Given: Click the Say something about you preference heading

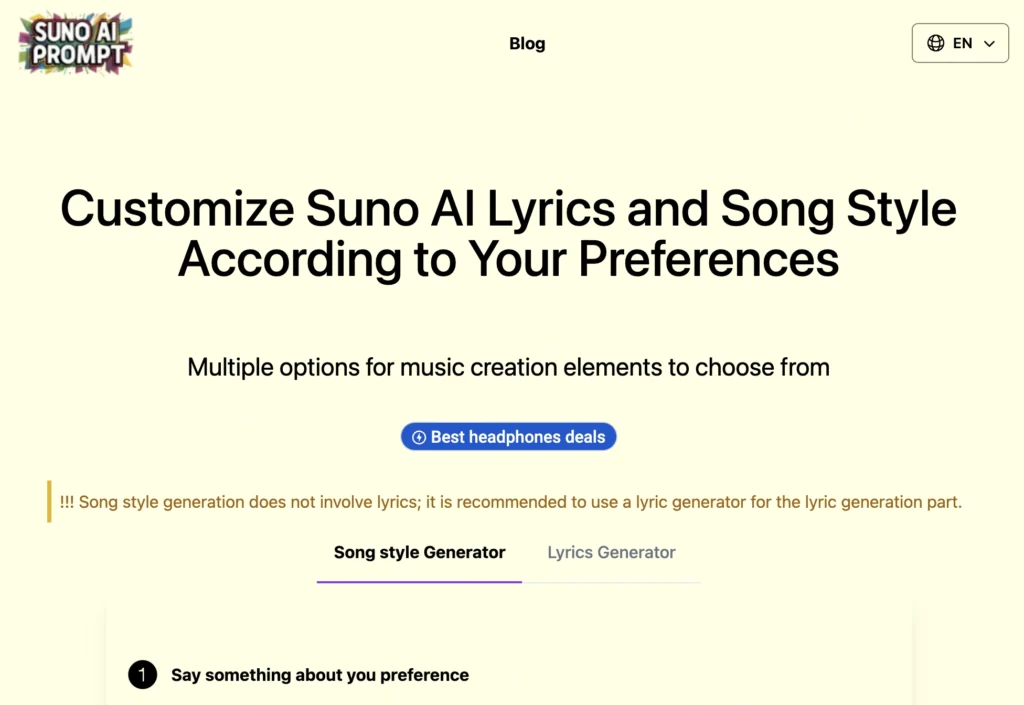Looking at the screenshot, I should tap(319, 675).
